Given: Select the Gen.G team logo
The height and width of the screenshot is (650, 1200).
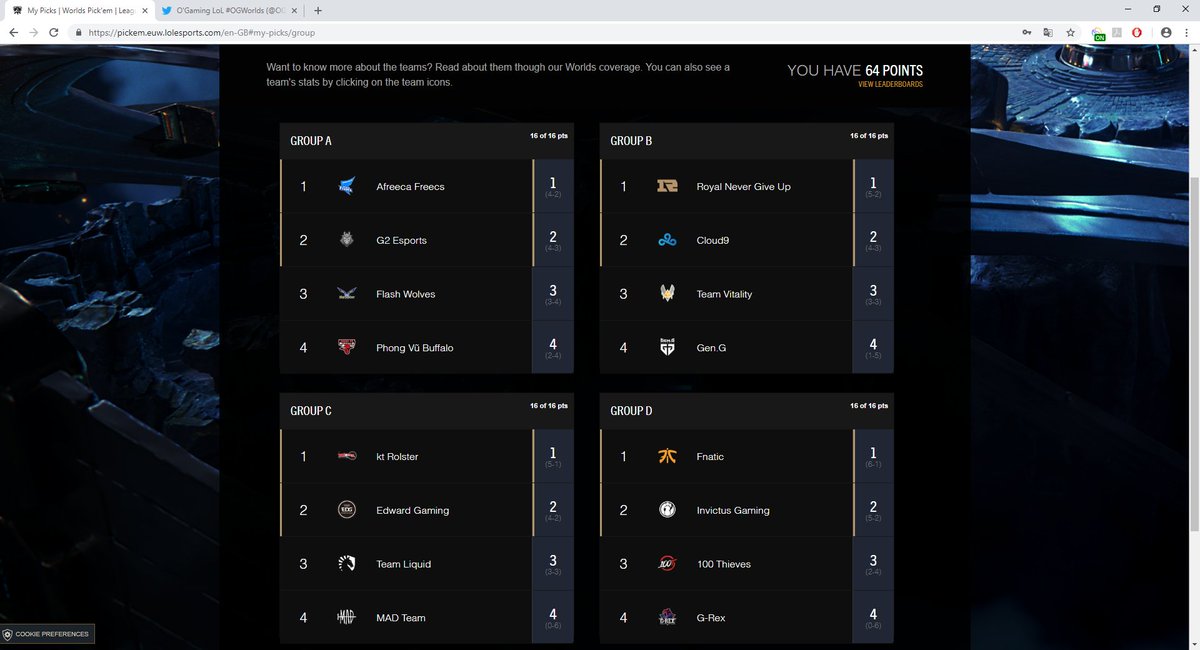Looking at the screenshot, I should pyautogui.click(x=667, y=348).
